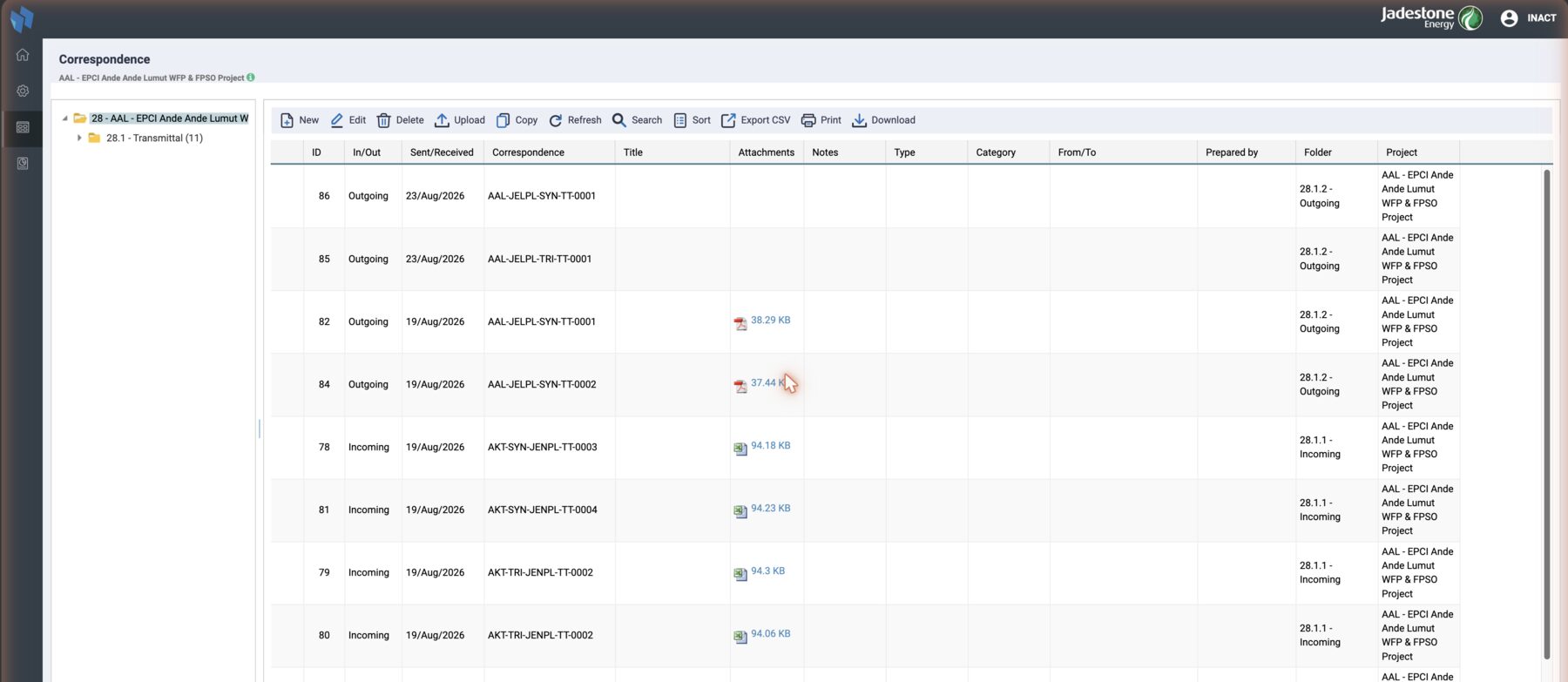The height and width of the screenshot is (682, 1568).
Task: Open the settings gear in left sidebar
Action: 23,91
